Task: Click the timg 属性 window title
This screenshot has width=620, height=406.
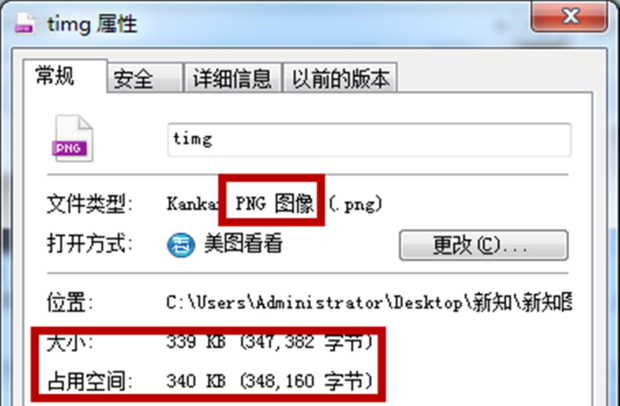Action: click(92, 25)
